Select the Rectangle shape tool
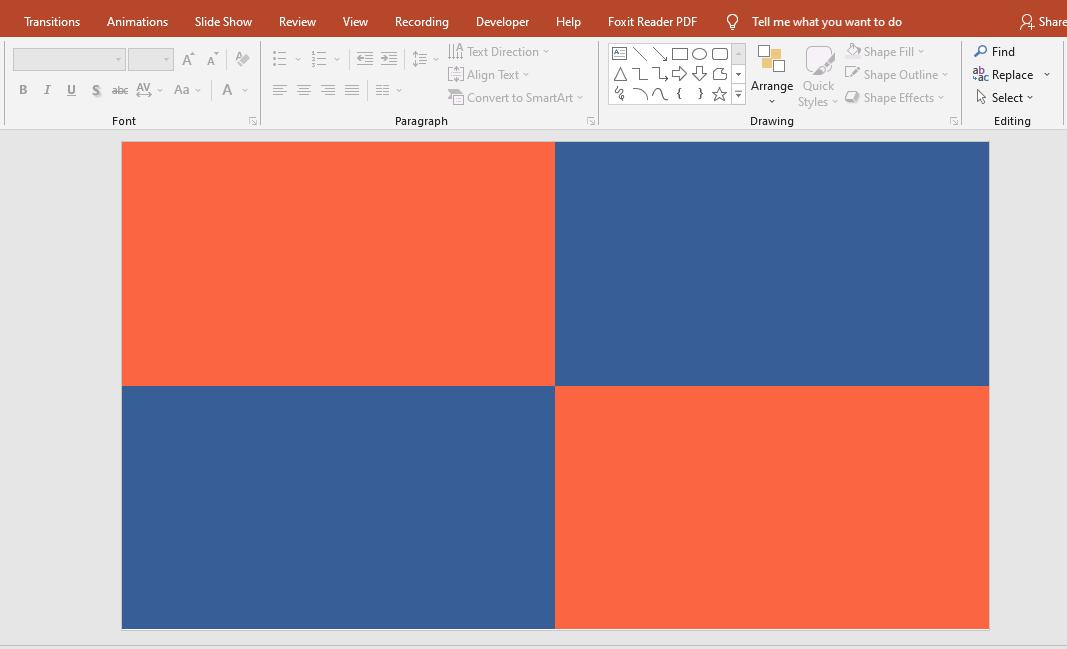The image size is (1067, 649). [680, 54]
